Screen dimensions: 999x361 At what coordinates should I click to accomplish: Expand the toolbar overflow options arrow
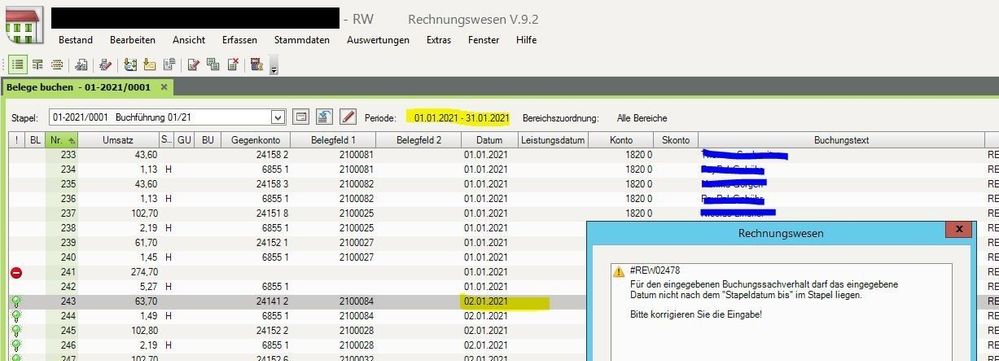tap(274, 66)
